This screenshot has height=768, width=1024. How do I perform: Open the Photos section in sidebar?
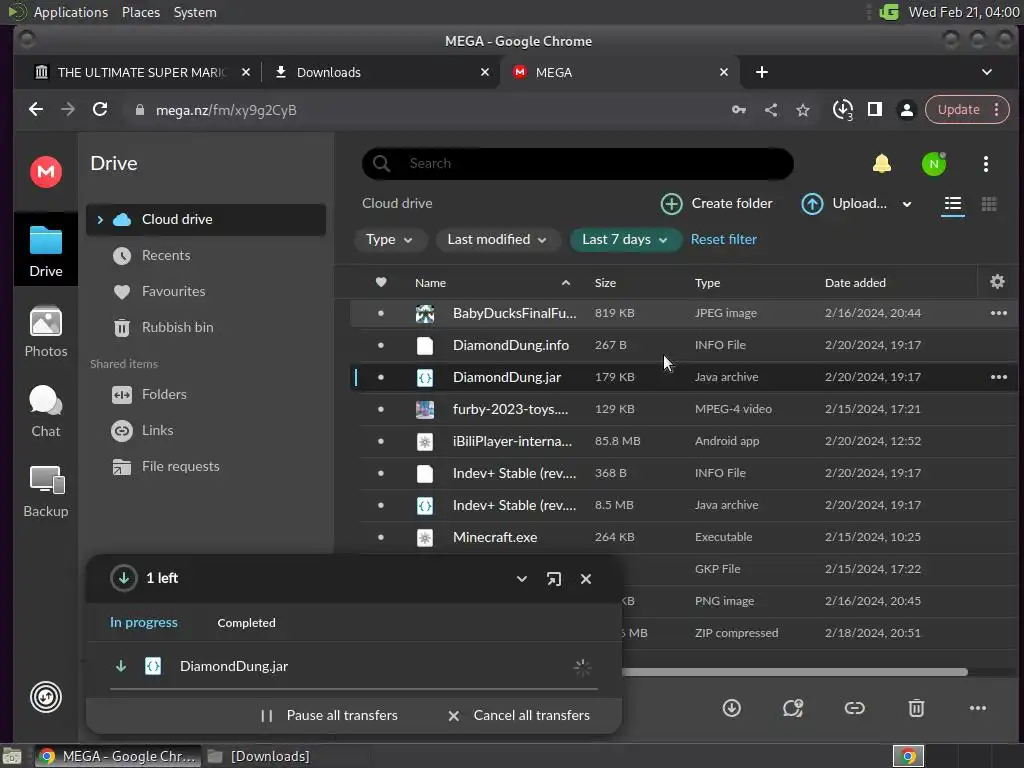pos(46,332)
